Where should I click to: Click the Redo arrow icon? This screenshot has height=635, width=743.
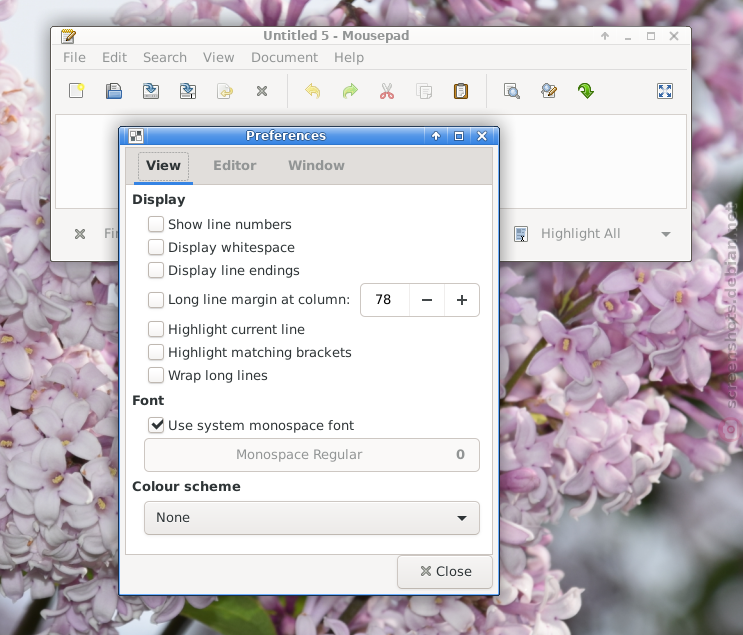(x=350, y=91)
